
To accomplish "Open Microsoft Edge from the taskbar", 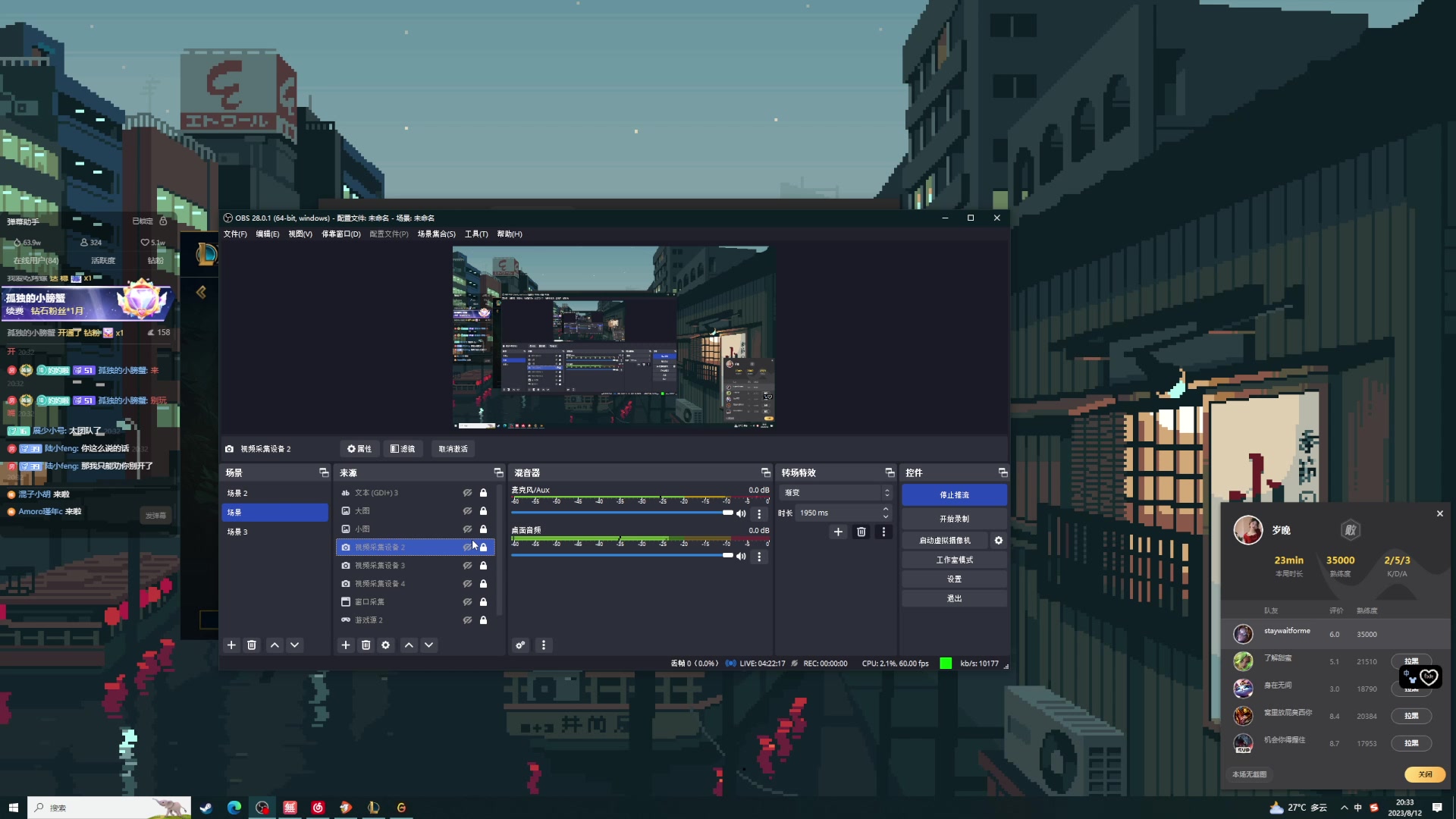I will tap(234, 808).
